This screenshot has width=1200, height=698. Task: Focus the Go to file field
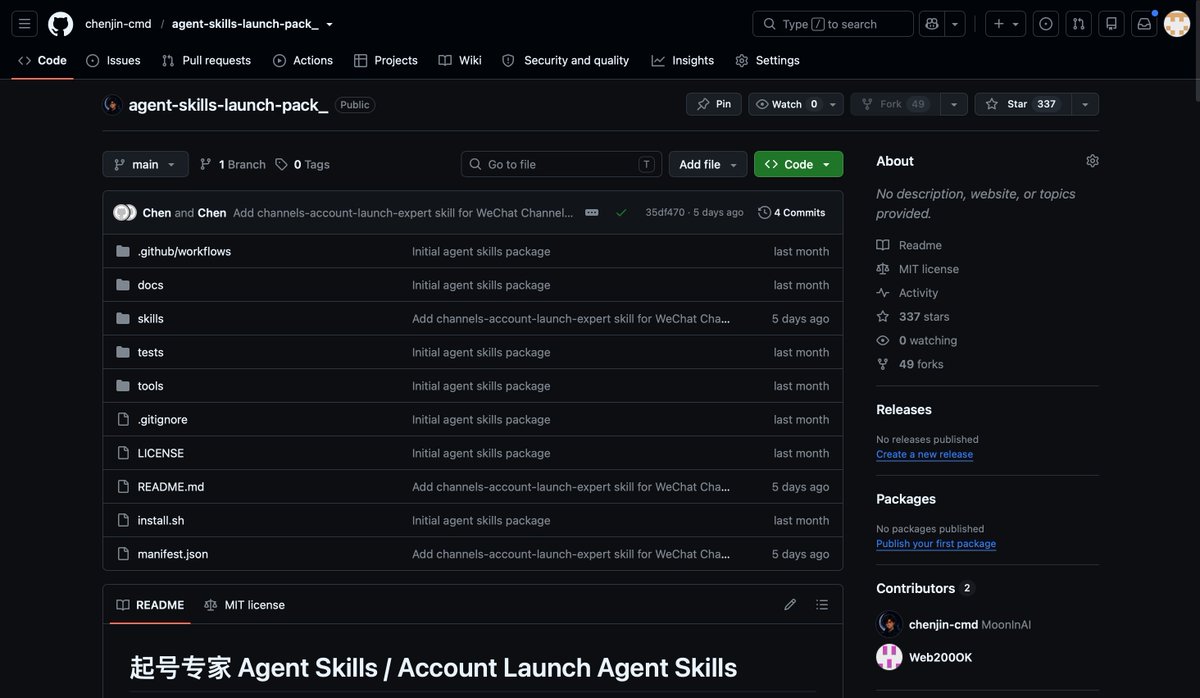(x=561, y=164)
